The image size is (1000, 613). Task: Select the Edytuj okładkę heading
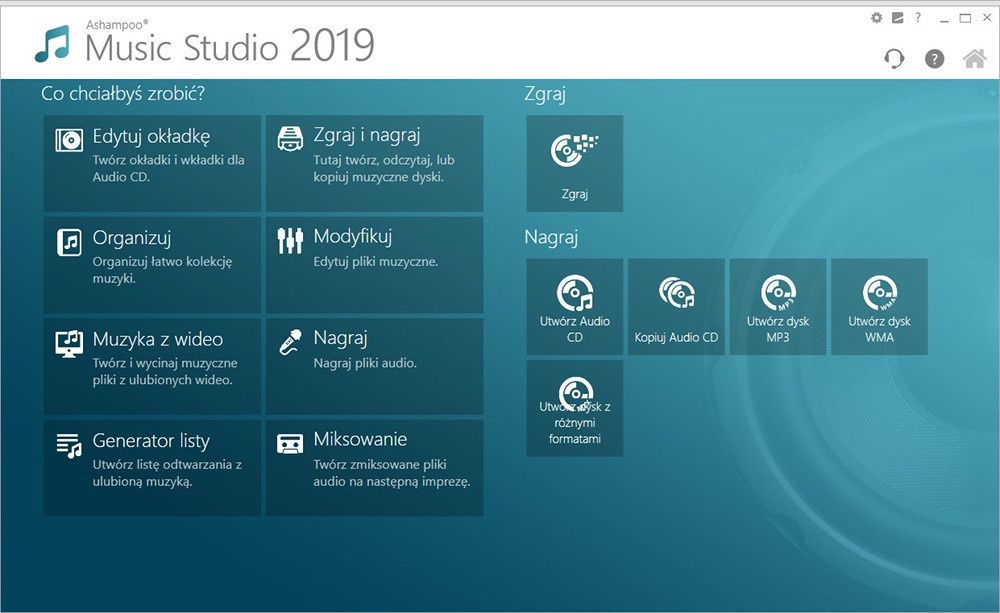pyautogui.click(x=151, y=137)
